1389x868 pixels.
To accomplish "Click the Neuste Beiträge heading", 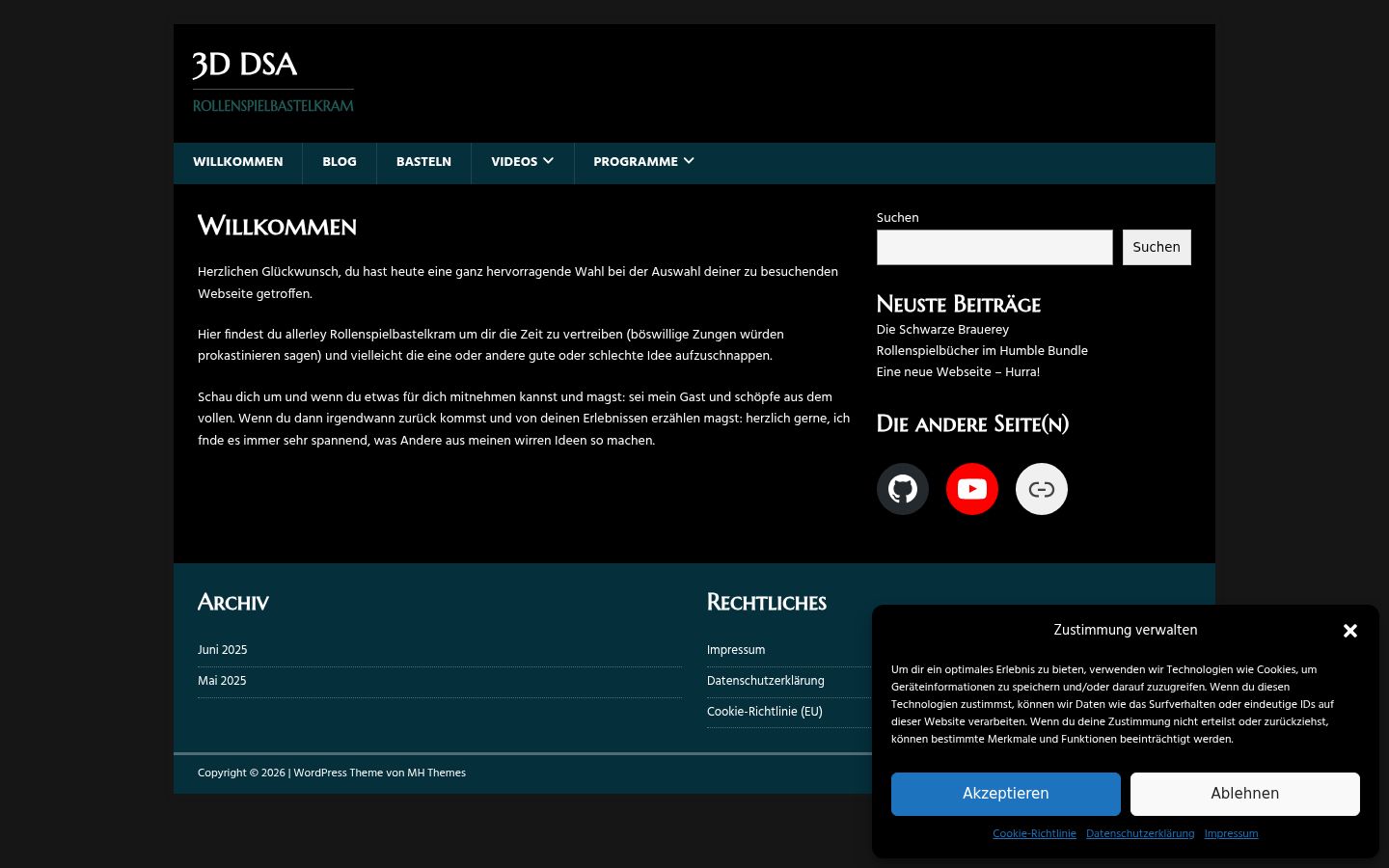I will (x=959, y=305).
